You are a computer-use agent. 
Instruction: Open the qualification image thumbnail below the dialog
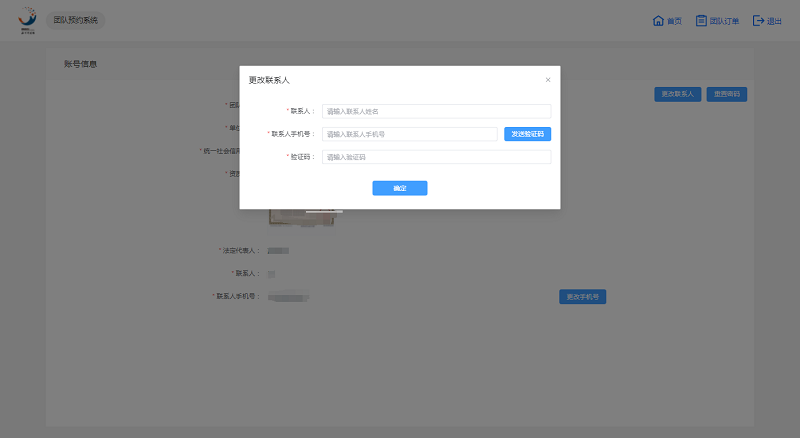(305, 217)
